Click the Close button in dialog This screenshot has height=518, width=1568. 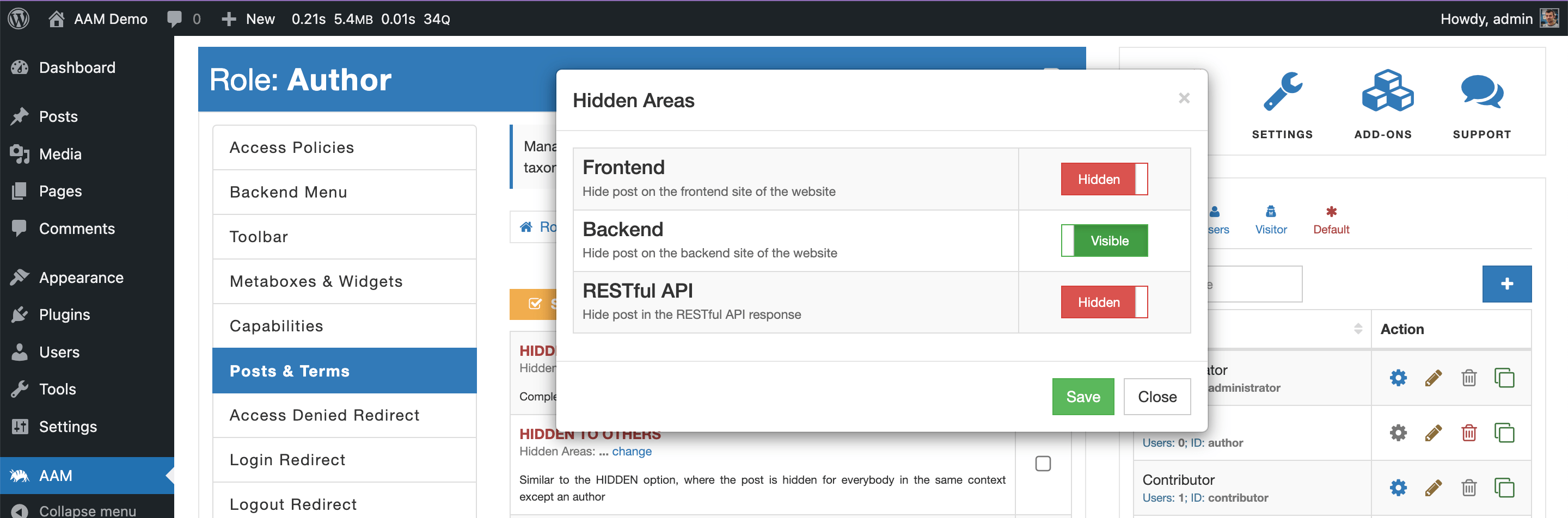(1156, 397)
